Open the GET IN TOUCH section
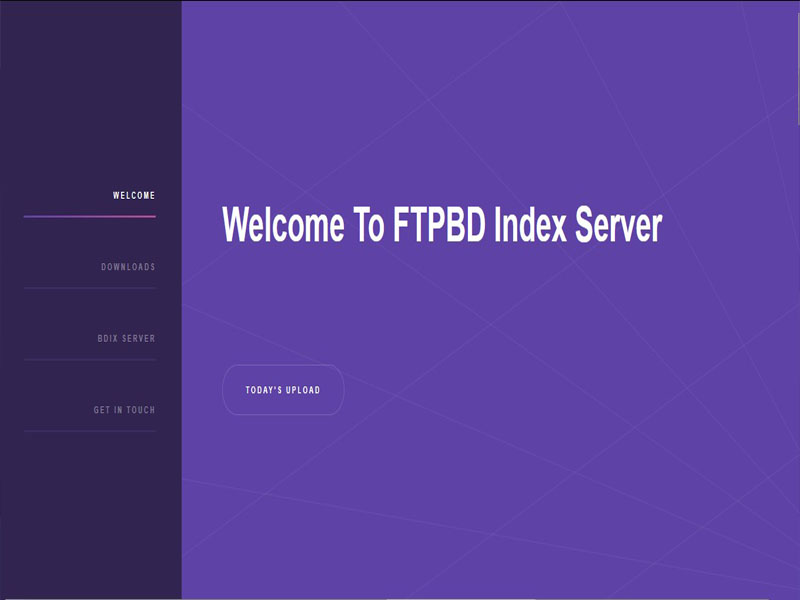The image size is (800, 600). pos(124,410)
